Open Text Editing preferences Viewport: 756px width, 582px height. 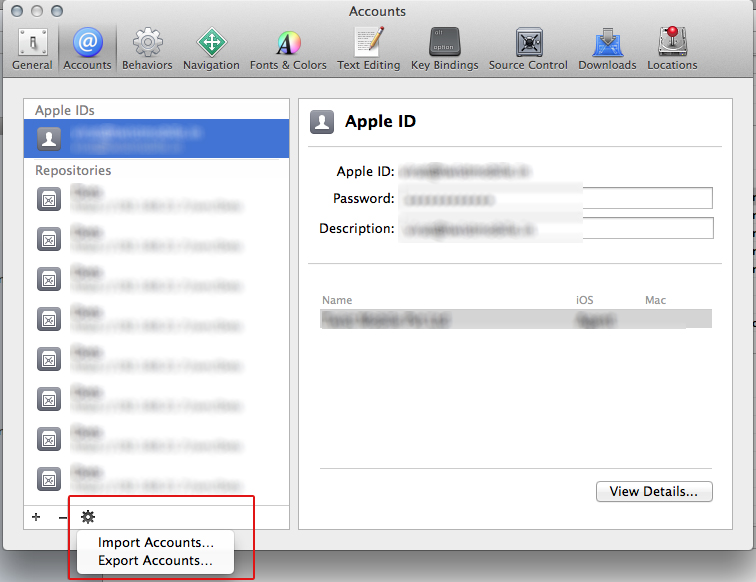(x=368, y=49)
